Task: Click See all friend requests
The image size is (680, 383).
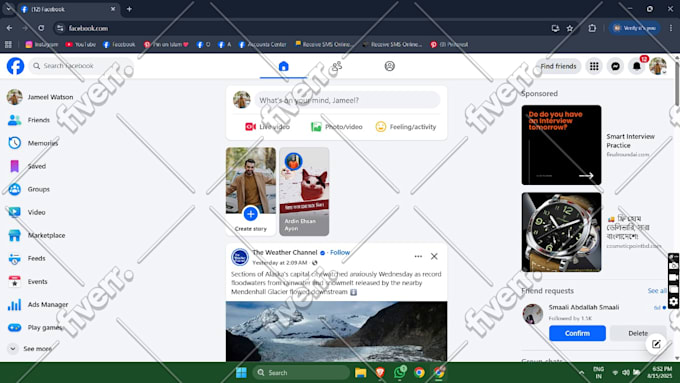Action: pos(657,291)
